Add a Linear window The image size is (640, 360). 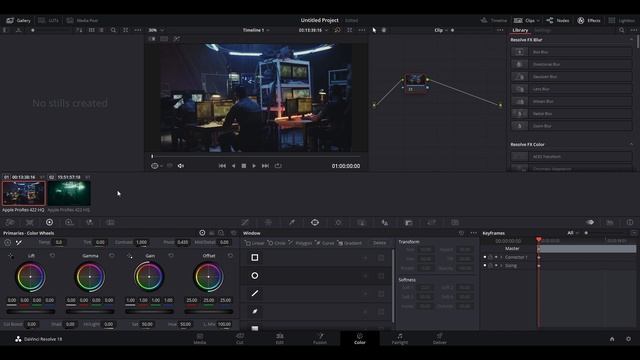(x=255, y=243)
